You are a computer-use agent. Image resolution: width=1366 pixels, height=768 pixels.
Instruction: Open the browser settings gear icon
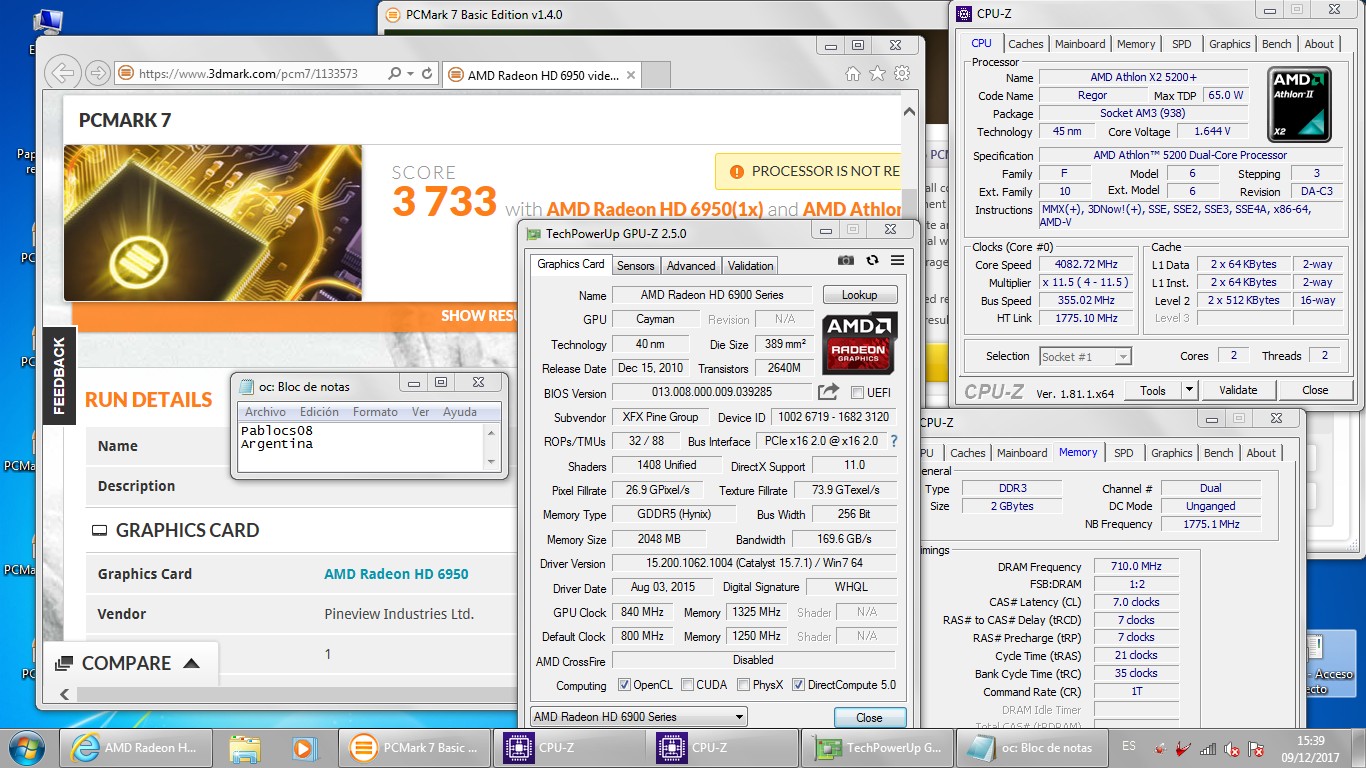(902, 74)
